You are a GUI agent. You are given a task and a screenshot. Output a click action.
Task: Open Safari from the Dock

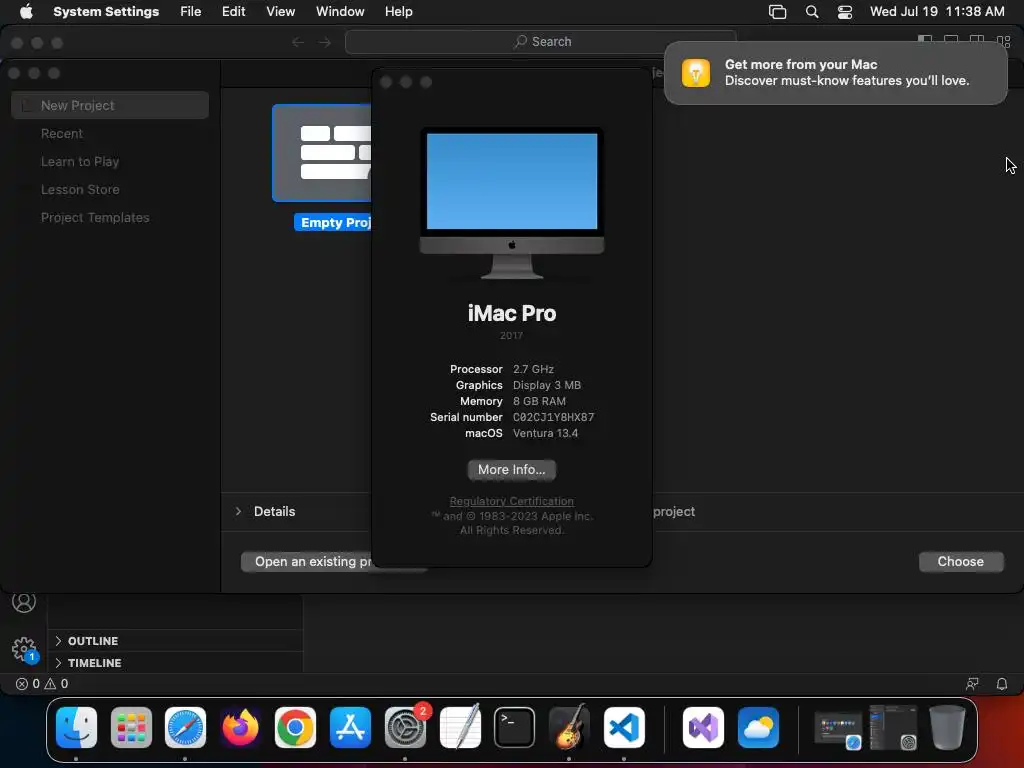point(185,728)
